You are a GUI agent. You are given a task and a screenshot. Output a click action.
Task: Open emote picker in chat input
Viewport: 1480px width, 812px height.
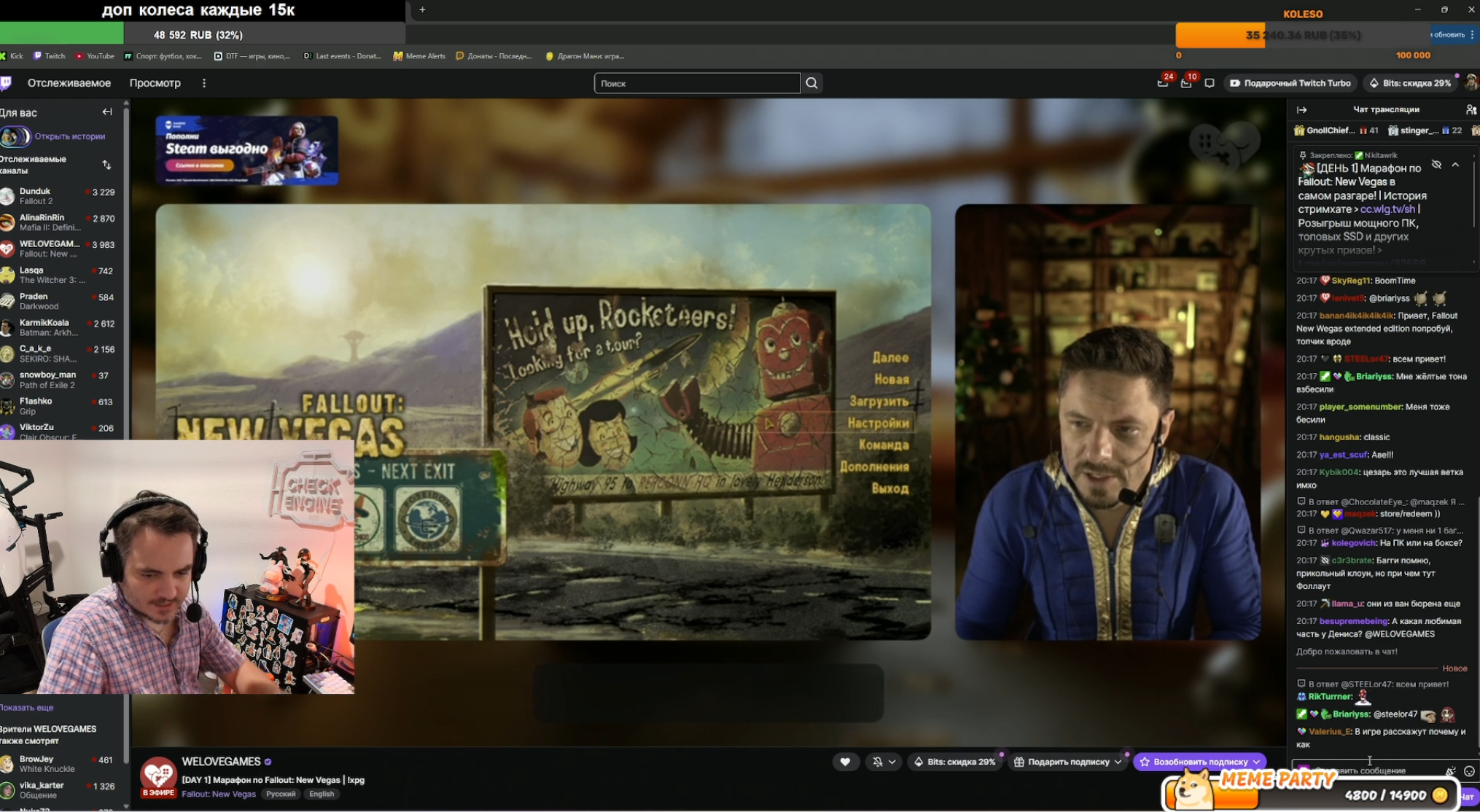[x=1469, y=770]
